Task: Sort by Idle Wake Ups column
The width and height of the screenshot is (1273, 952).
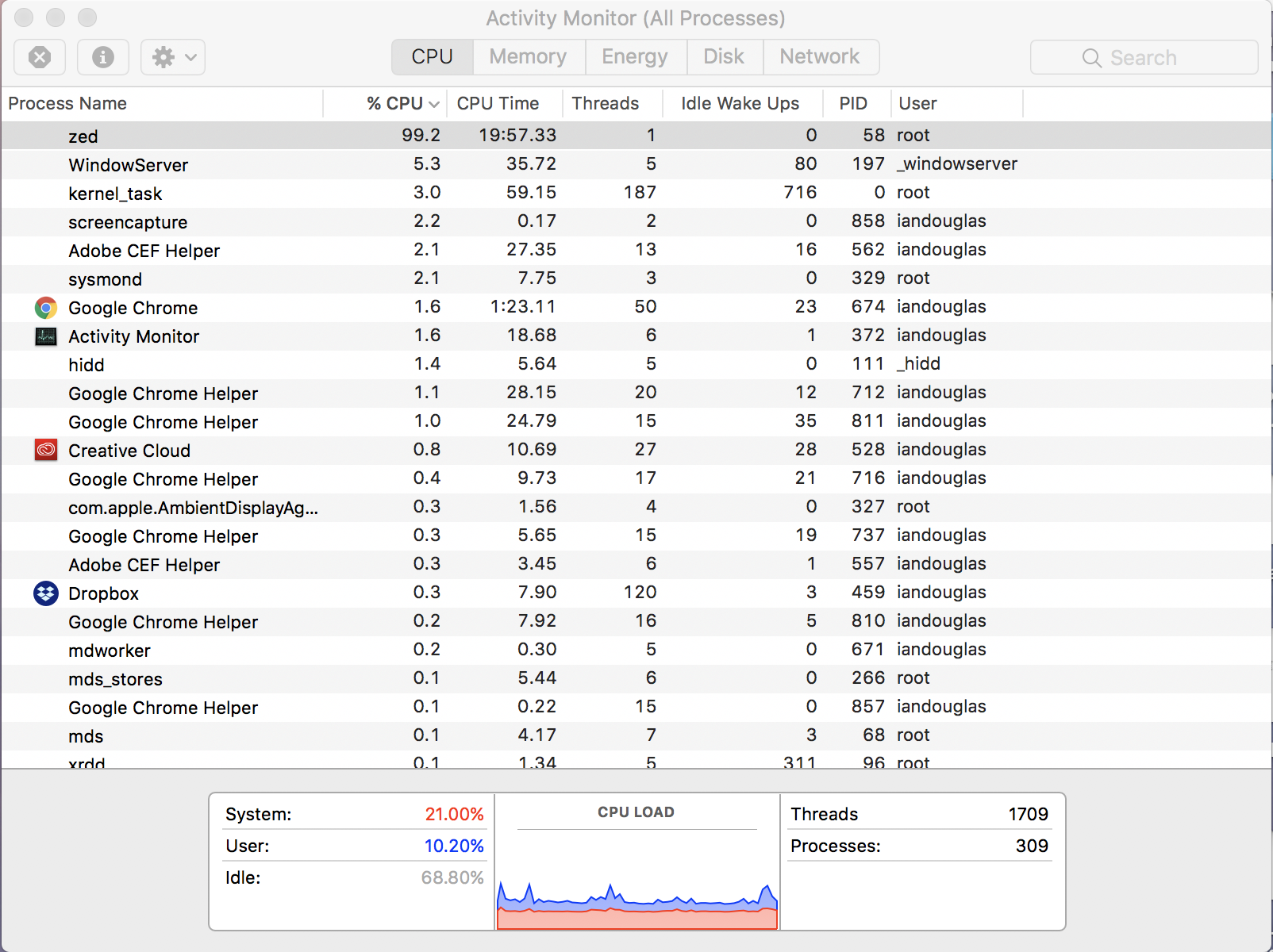Action: [x=743, y=104]
